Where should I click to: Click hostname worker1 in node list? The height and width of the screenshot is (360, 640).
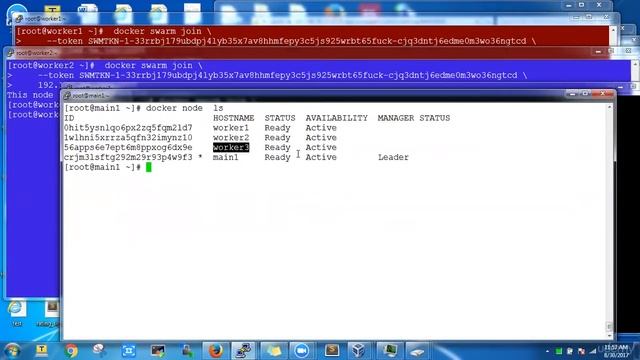click(231, 128)
